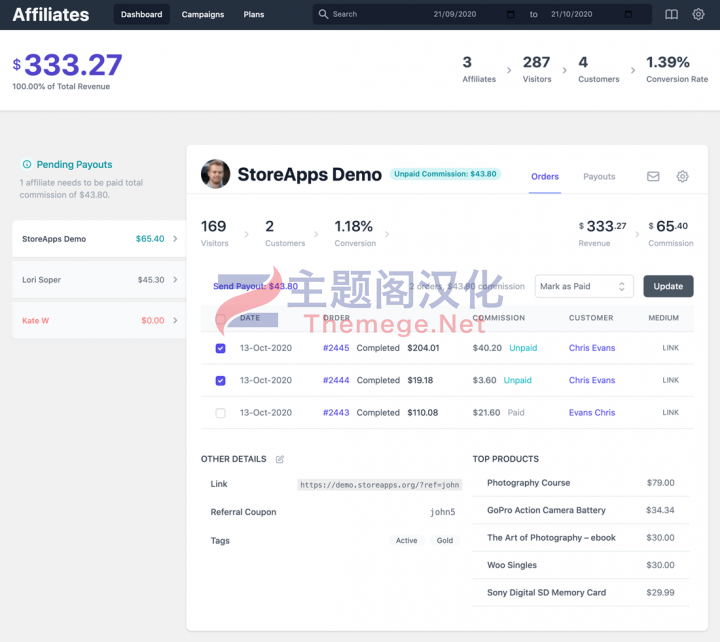The image size is (720, 642).
Task: Open start date calendar picker icon
Action: click(510, 14)
